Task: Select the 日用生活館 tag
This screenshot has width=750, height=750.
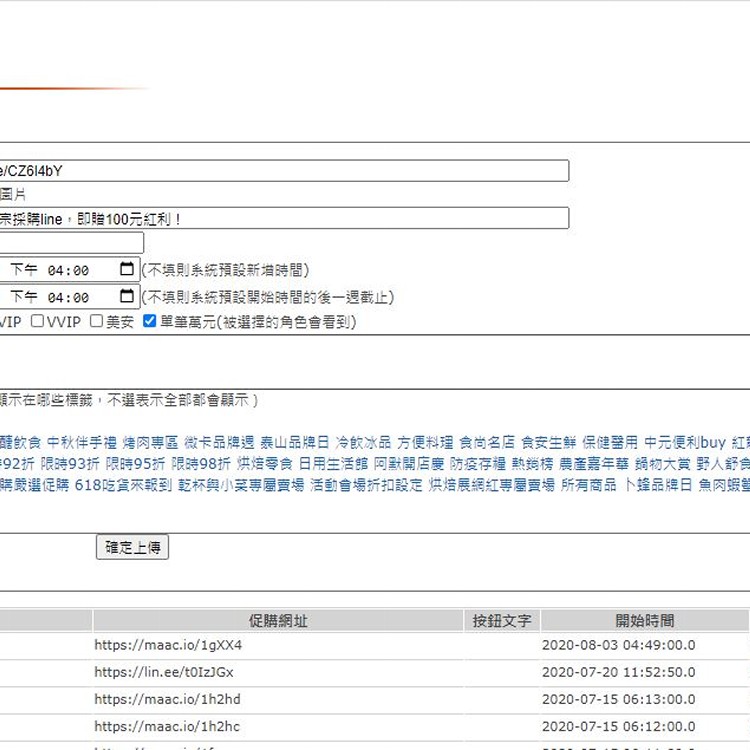Action: tap(333, 464)
